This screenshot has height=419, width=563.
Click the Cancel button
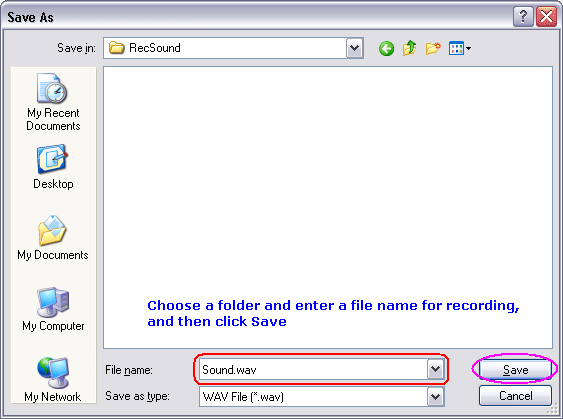(515, 396)
